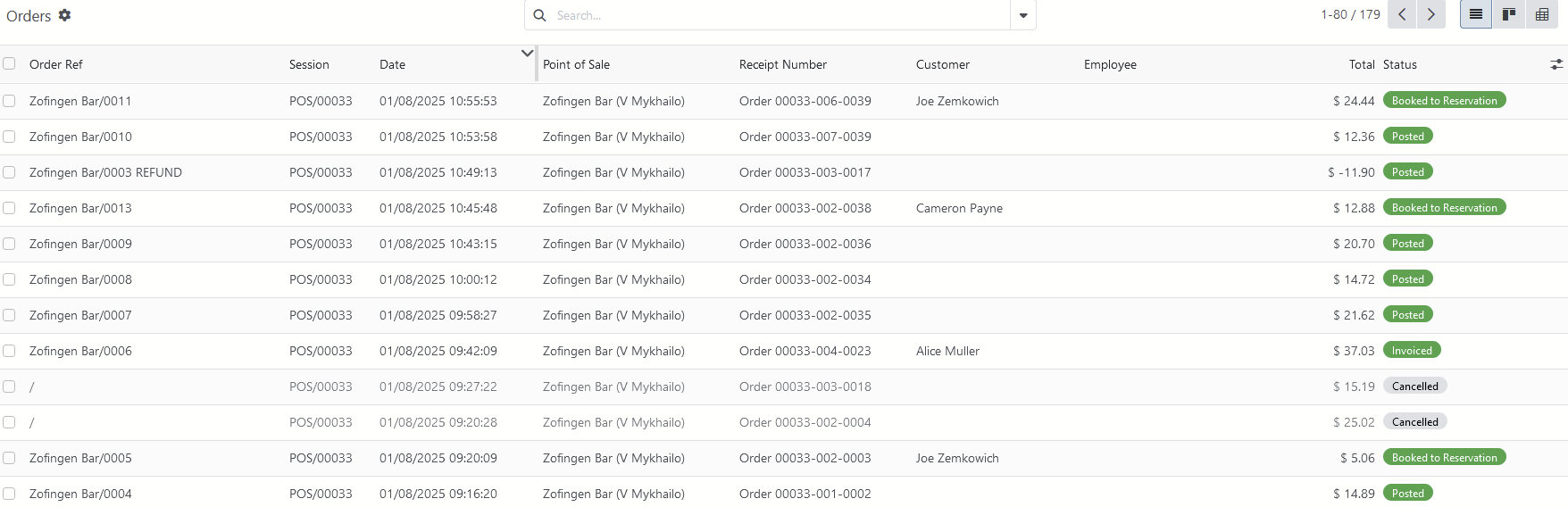Switch to kanban view
The height and width of the screenshot is (507, 1568).
pos(1509,14)
